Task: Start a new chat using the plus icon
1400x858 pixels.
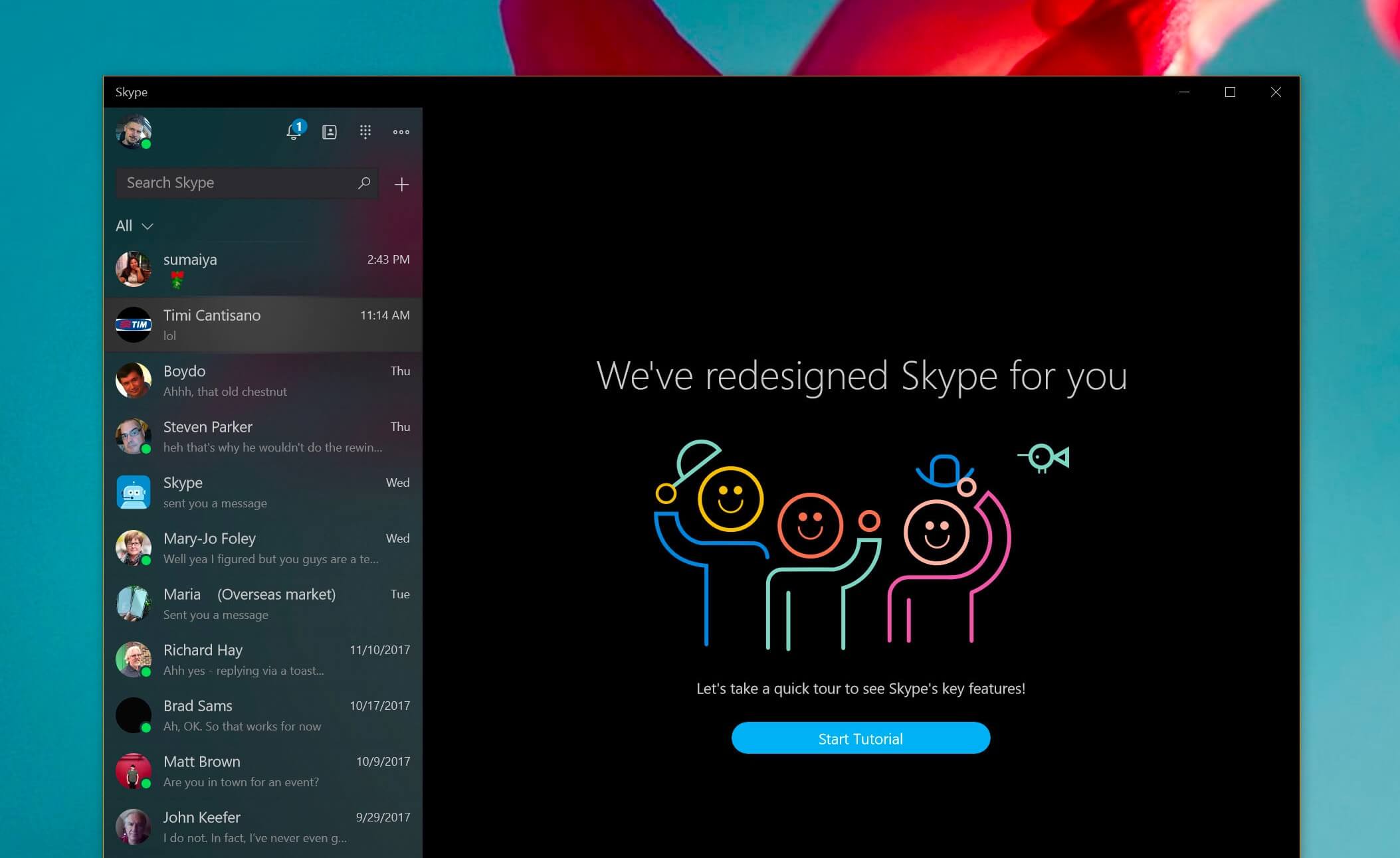Action: (x=401, y=184)
